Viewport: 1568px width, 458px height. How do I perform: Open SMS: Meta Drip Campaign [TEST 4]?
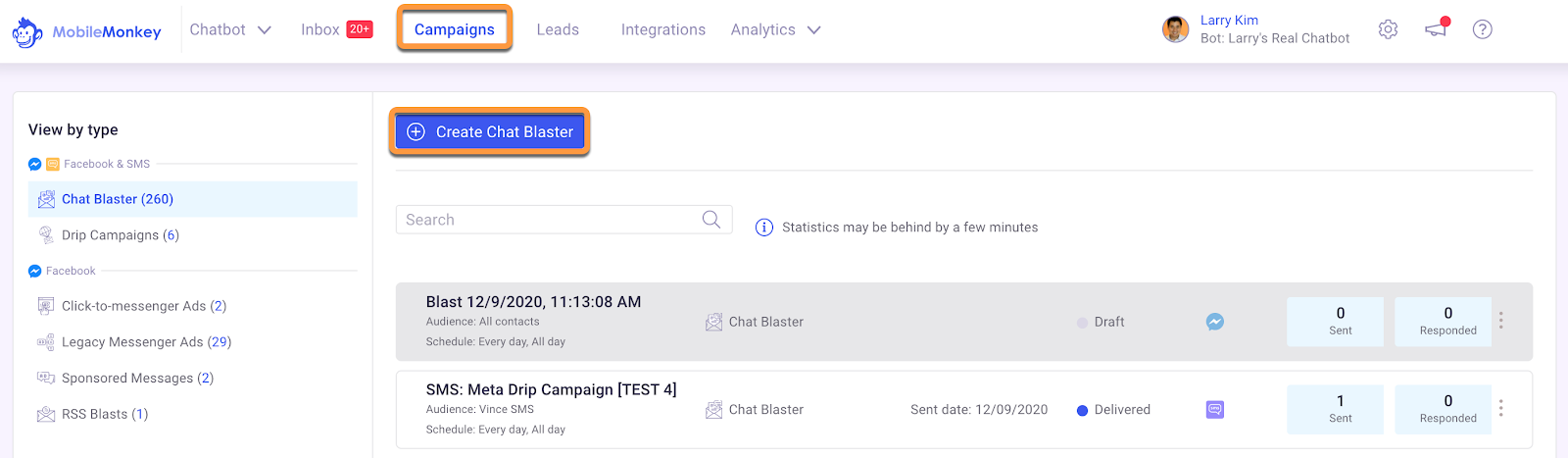pyautogui.click(x=552, y=389)
